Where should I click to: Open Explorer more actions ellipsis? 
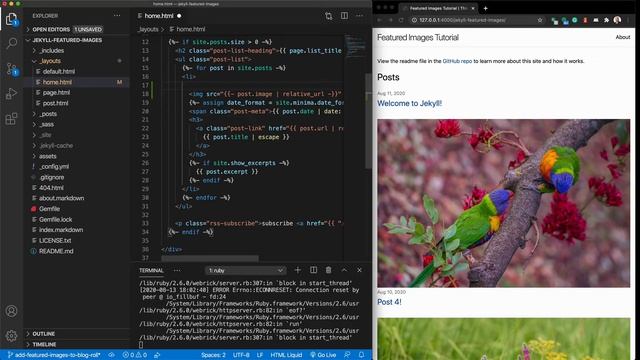tap(117, 16)
